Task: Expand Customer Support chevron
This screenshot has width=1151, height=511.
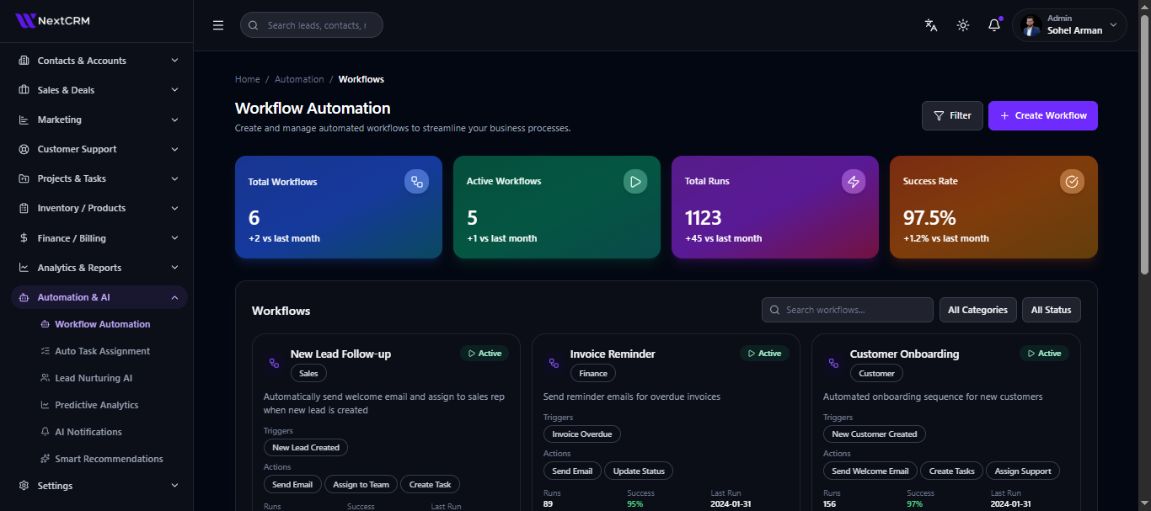Action: pyautogui.click(x=175, y=149)
